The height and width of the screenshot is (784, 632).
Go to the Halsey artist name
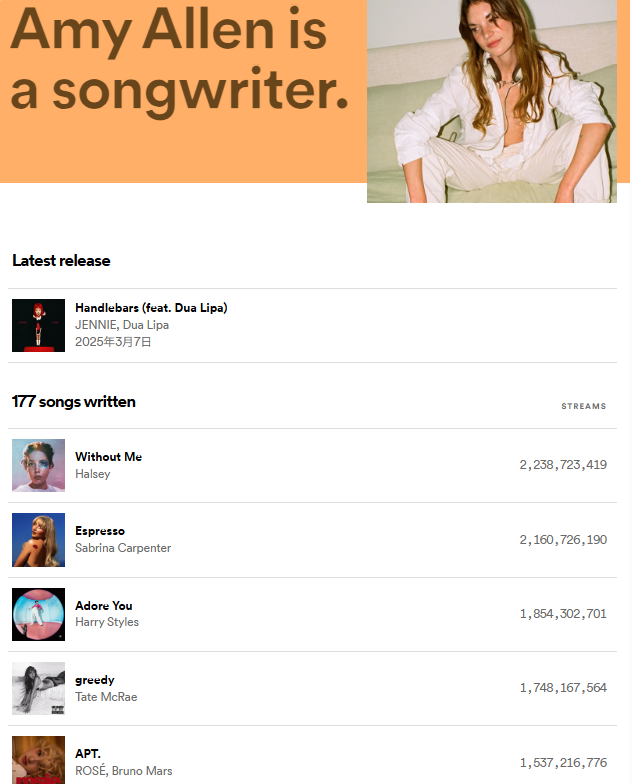point(92,474)
